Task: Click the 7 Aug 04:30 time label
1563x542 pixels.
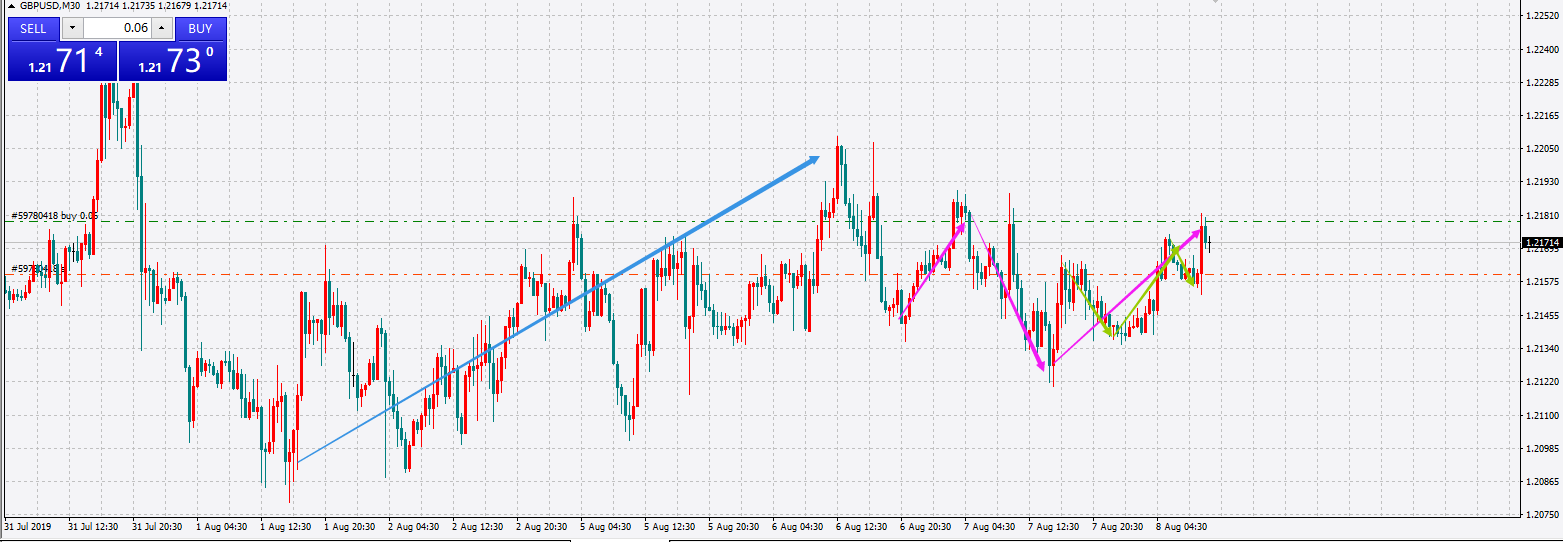Action: pyautogui.click(x=990, y=526)
